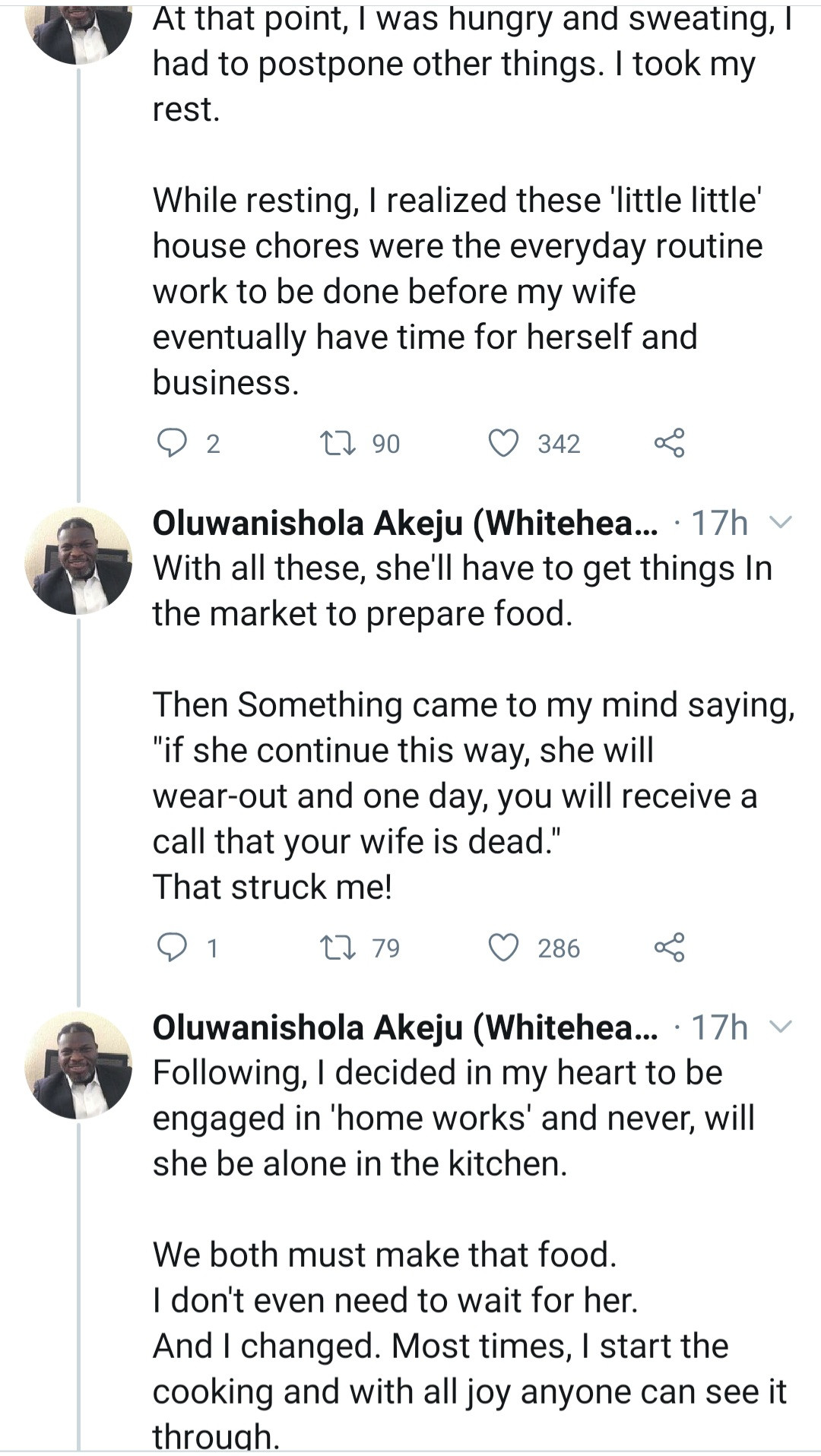This screenshot has height=1456, width=821.
Task: Expand menu arrow on 'Following, I decided' tweet
Action: (x=781, y=1027)
